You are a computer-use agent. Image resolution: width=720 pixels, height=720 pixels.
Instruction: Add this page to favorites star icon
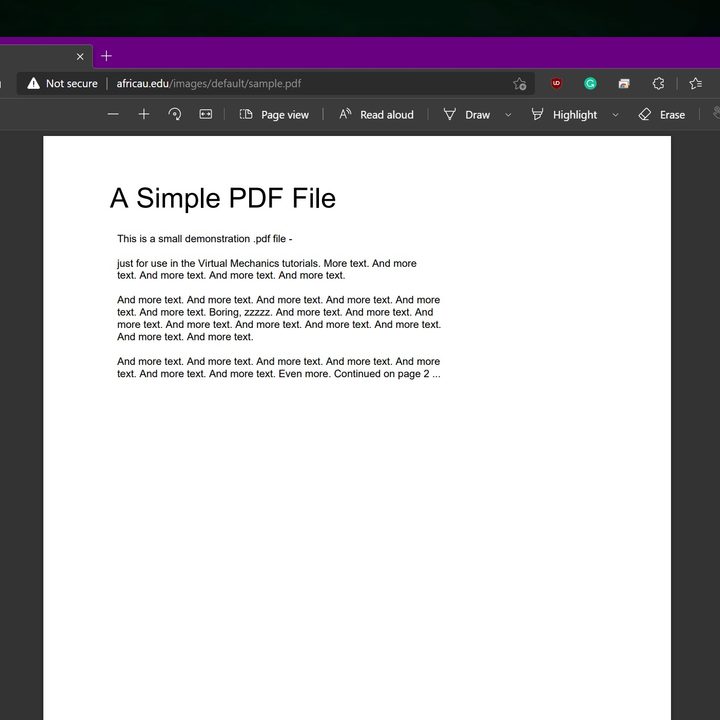[x=520, y=84]
